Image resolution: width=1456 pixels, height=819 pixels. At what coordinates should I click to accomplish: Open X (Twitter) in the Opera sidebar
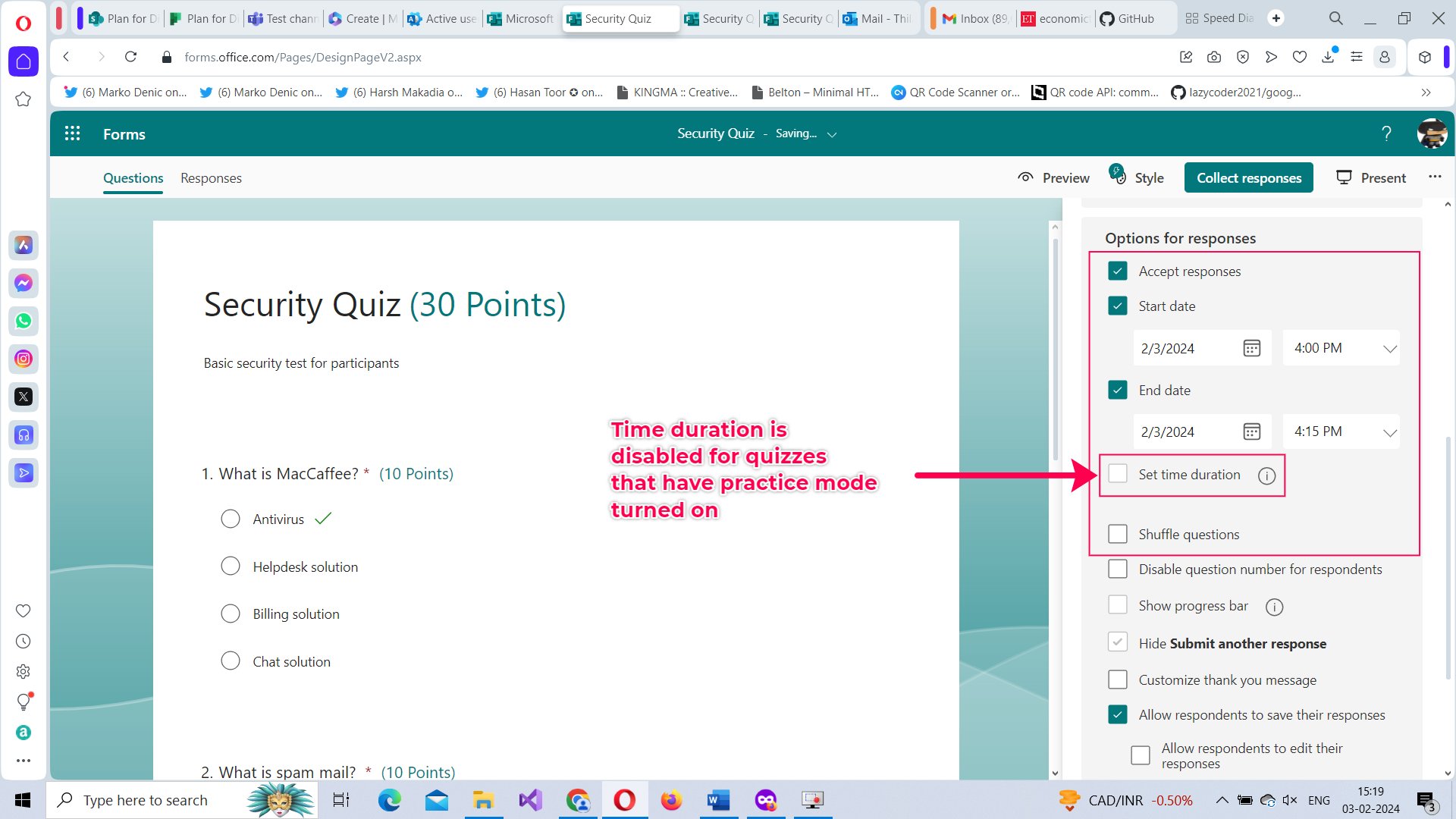point(24,397)
